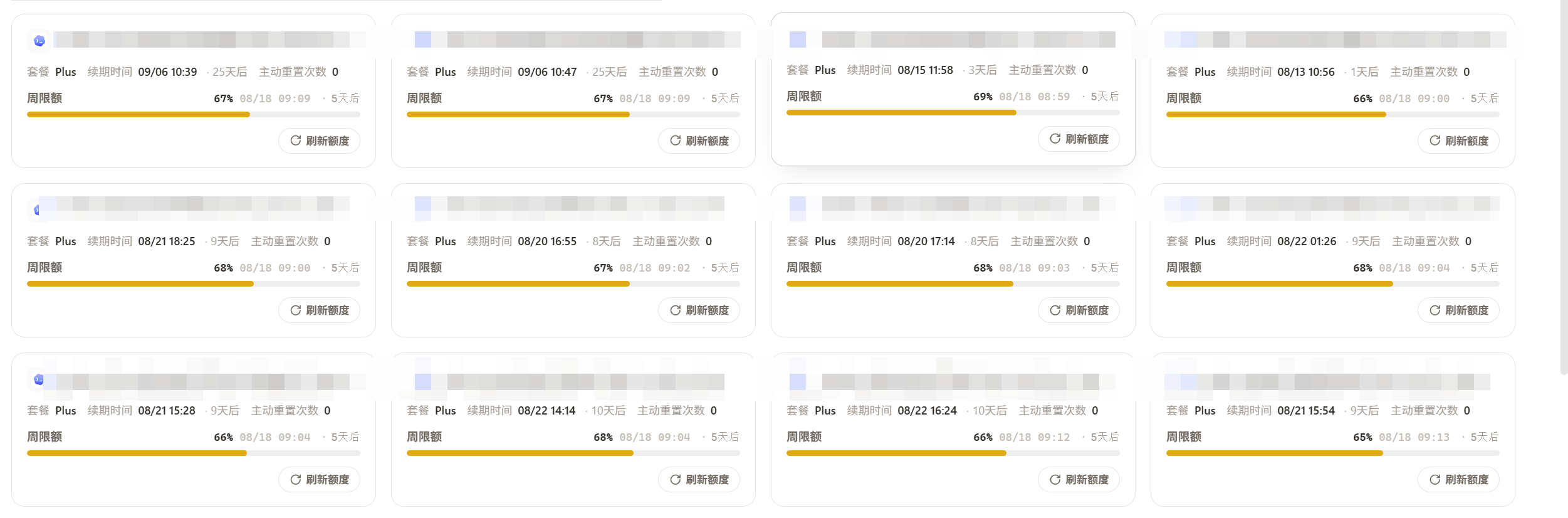Click refresh icon on card renewing 09/06 10:39
The image size is (1568, 518).
pos(295,140)
